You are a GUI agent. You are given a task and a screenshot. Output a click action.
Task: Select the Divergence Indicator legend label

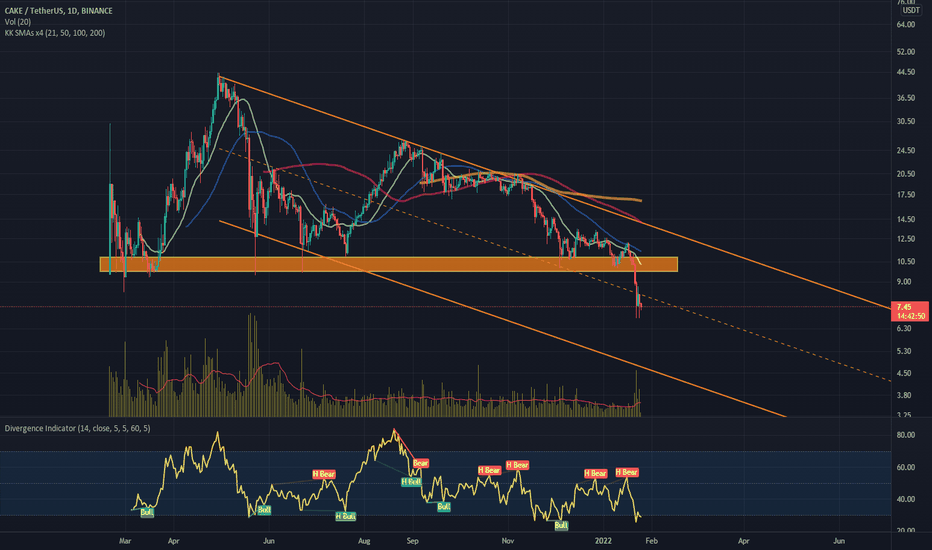[77, 428]
